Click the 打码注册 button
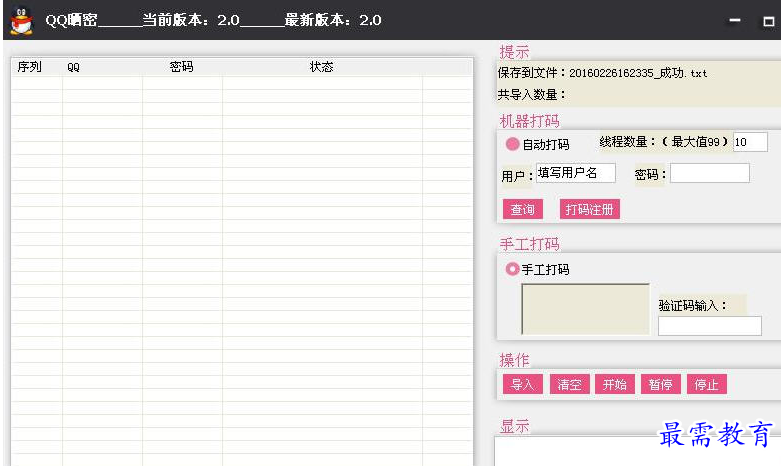This screenshot has height=466, width=781. coord(589,209)
